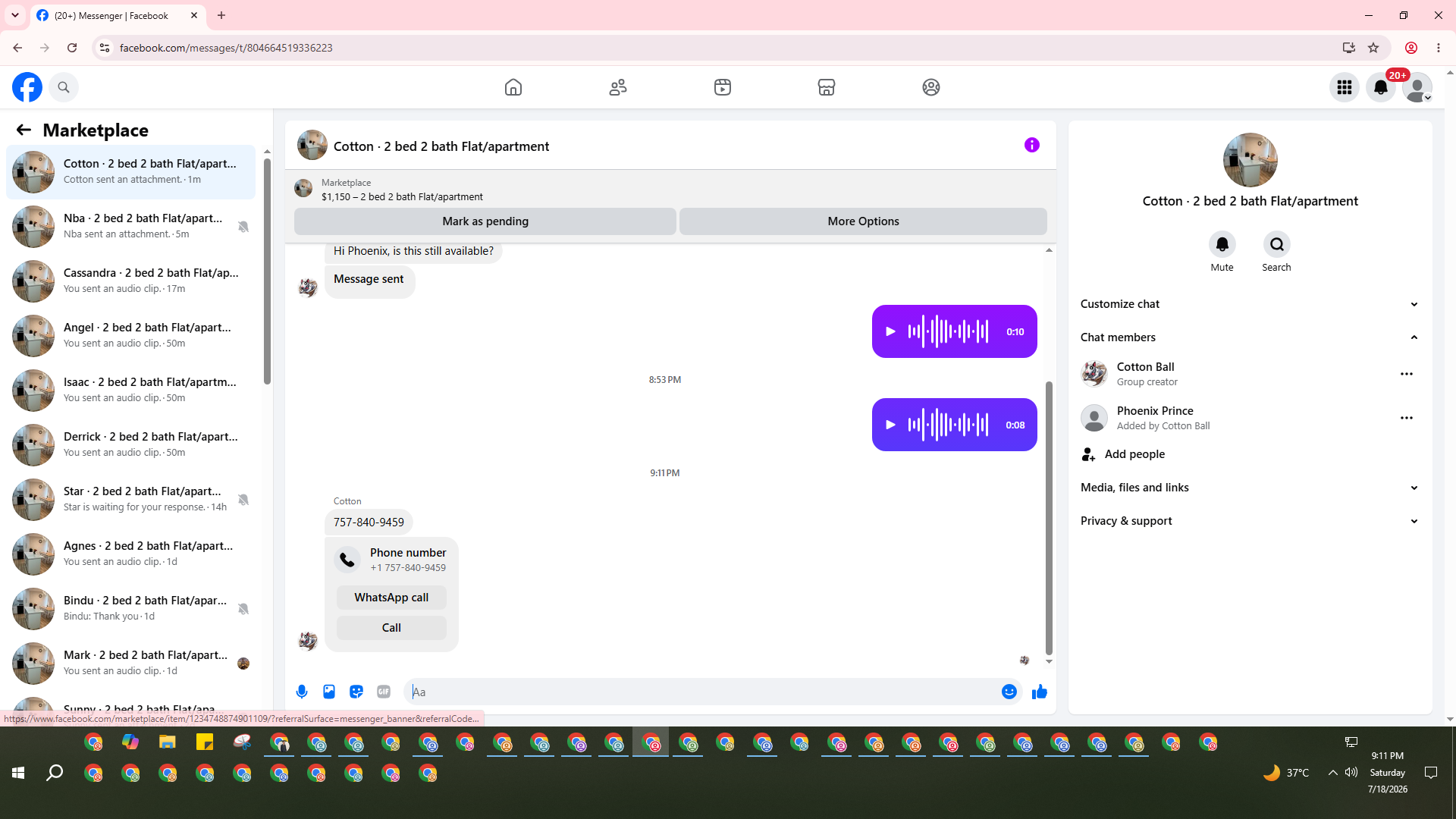The height and width of the screenshot is (819, 1456).
Task: Click the conversation list scrollbar
Action: [x=267, y=271]
